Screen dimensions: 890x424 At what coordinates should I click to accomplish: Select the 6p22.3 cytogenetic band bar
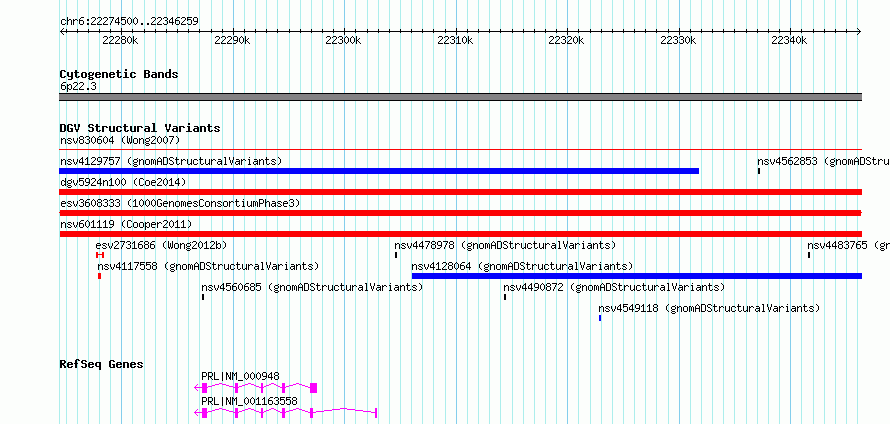(460, 97)
